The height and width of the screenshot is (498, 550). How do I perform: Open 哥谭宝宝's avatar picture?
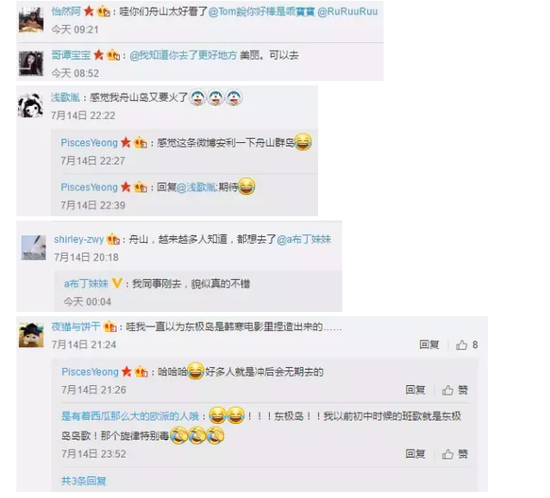tap(31, 63)
